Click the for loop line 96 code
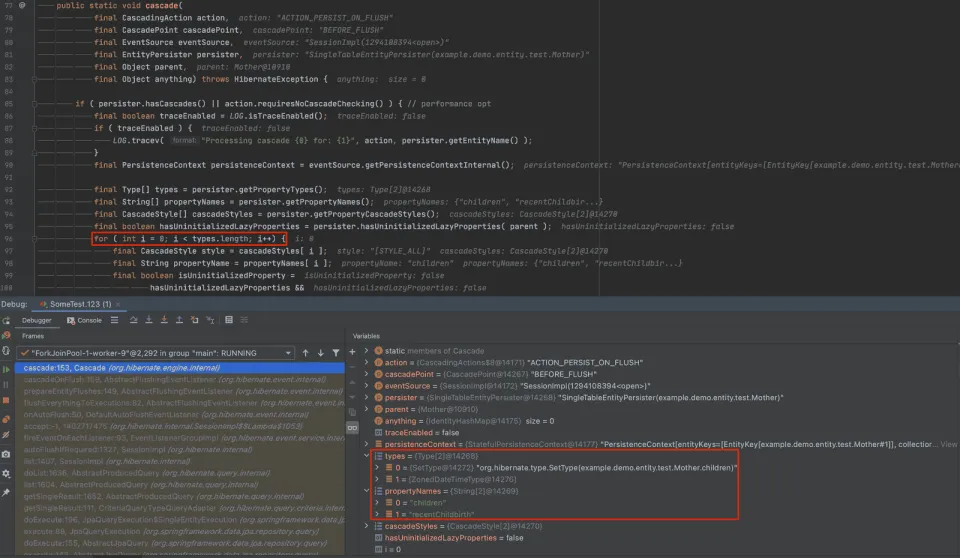 tap(189, 239)
